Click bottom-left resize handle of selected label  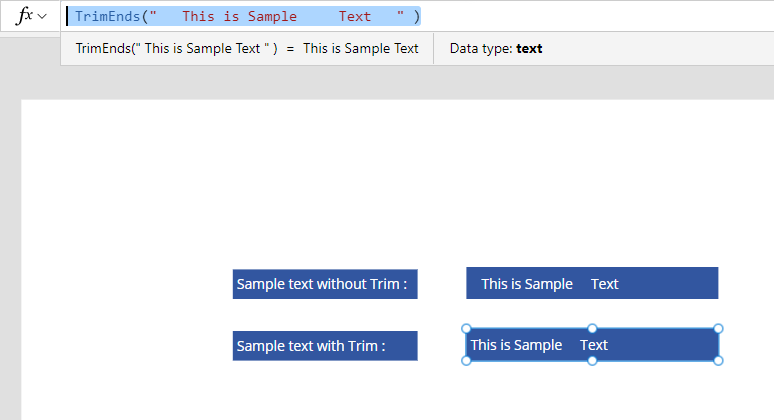pyautogui.click(x=466, y=361)
